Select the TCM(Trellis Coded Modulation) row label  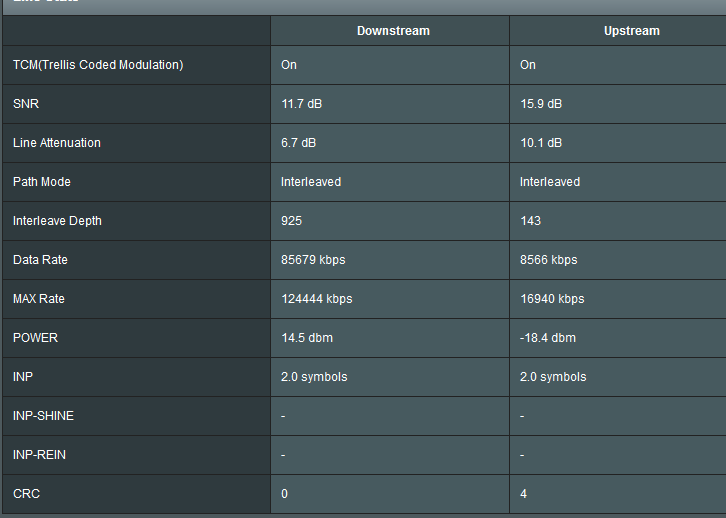tap(98, 65)
